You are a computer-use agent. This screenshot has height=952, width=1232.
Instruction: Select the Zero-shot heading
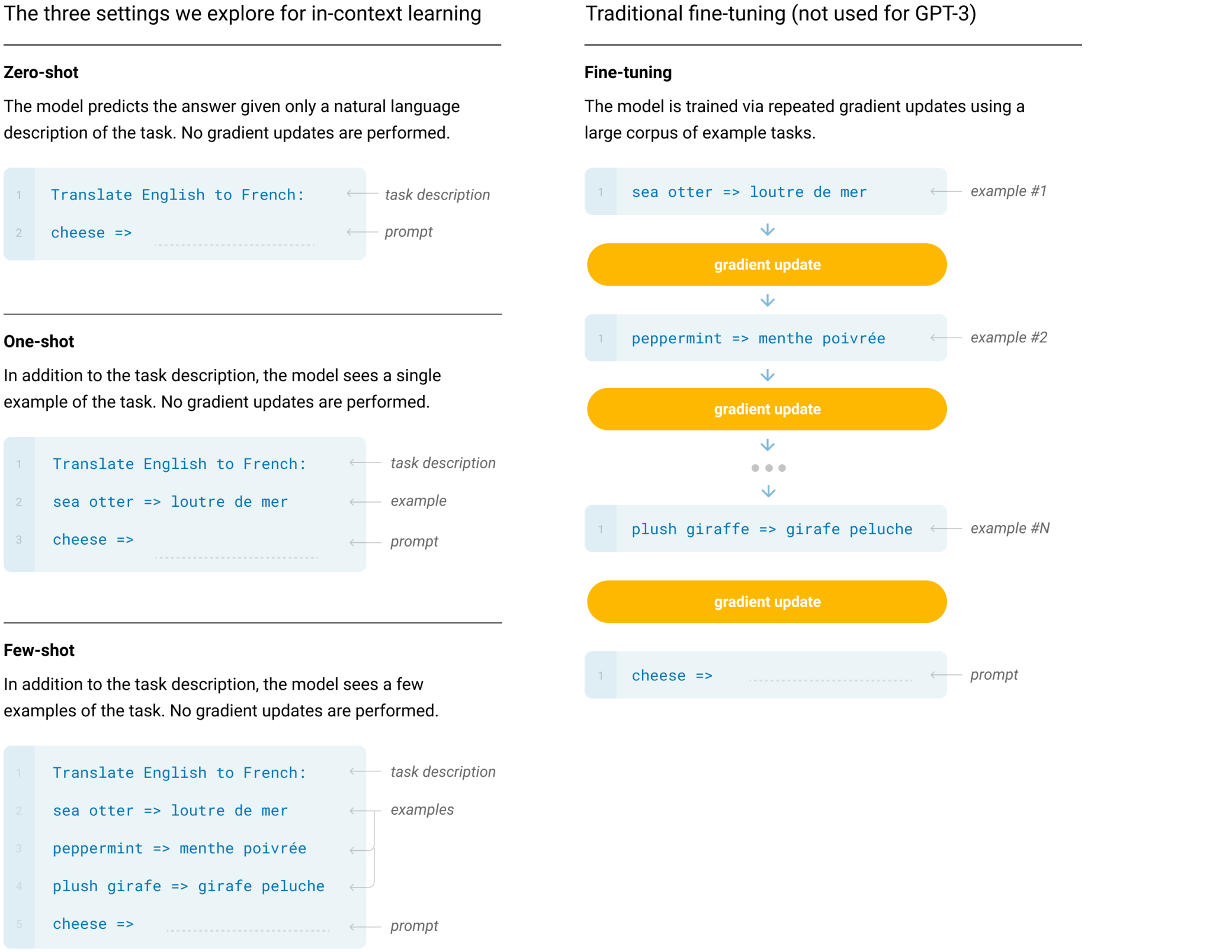tap(41, 72)
